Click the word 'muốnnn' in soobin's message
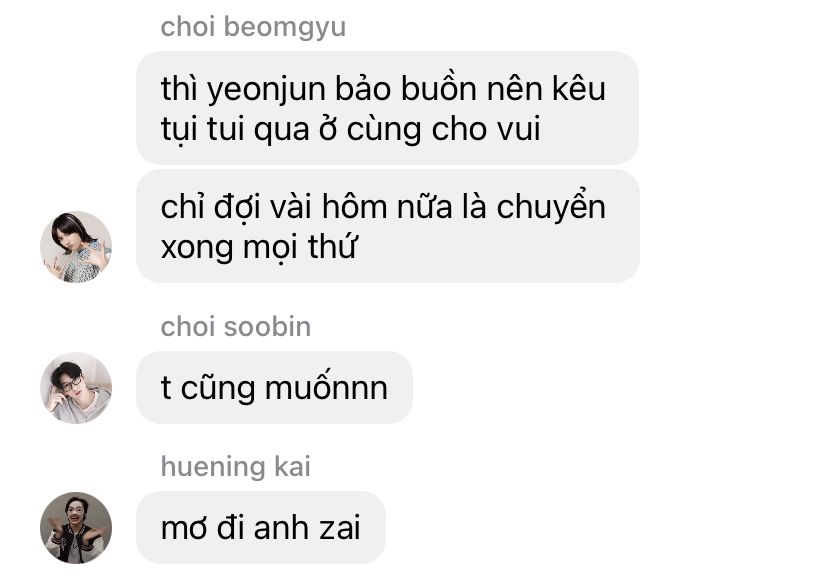The width and height of the screenshot is (828, 588). [326, 387]
